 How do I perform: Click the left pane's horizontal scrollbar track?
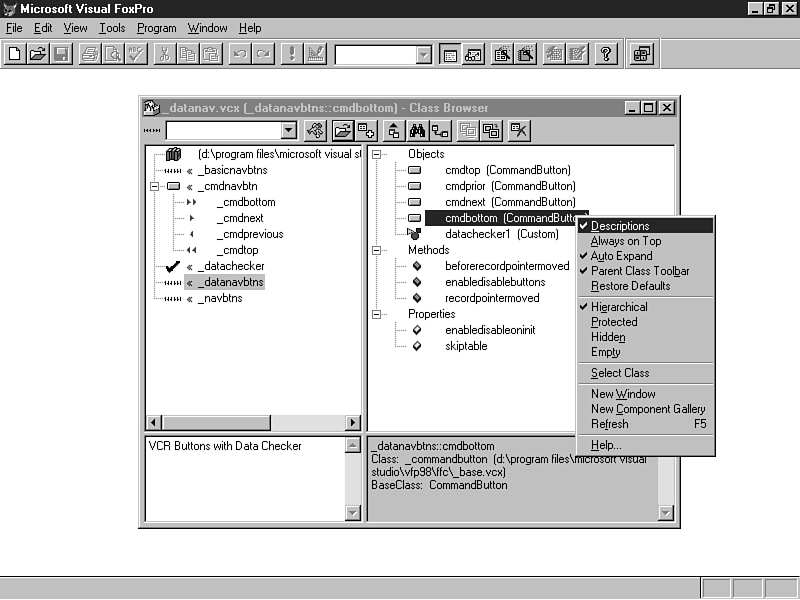(x=250, y=423)
